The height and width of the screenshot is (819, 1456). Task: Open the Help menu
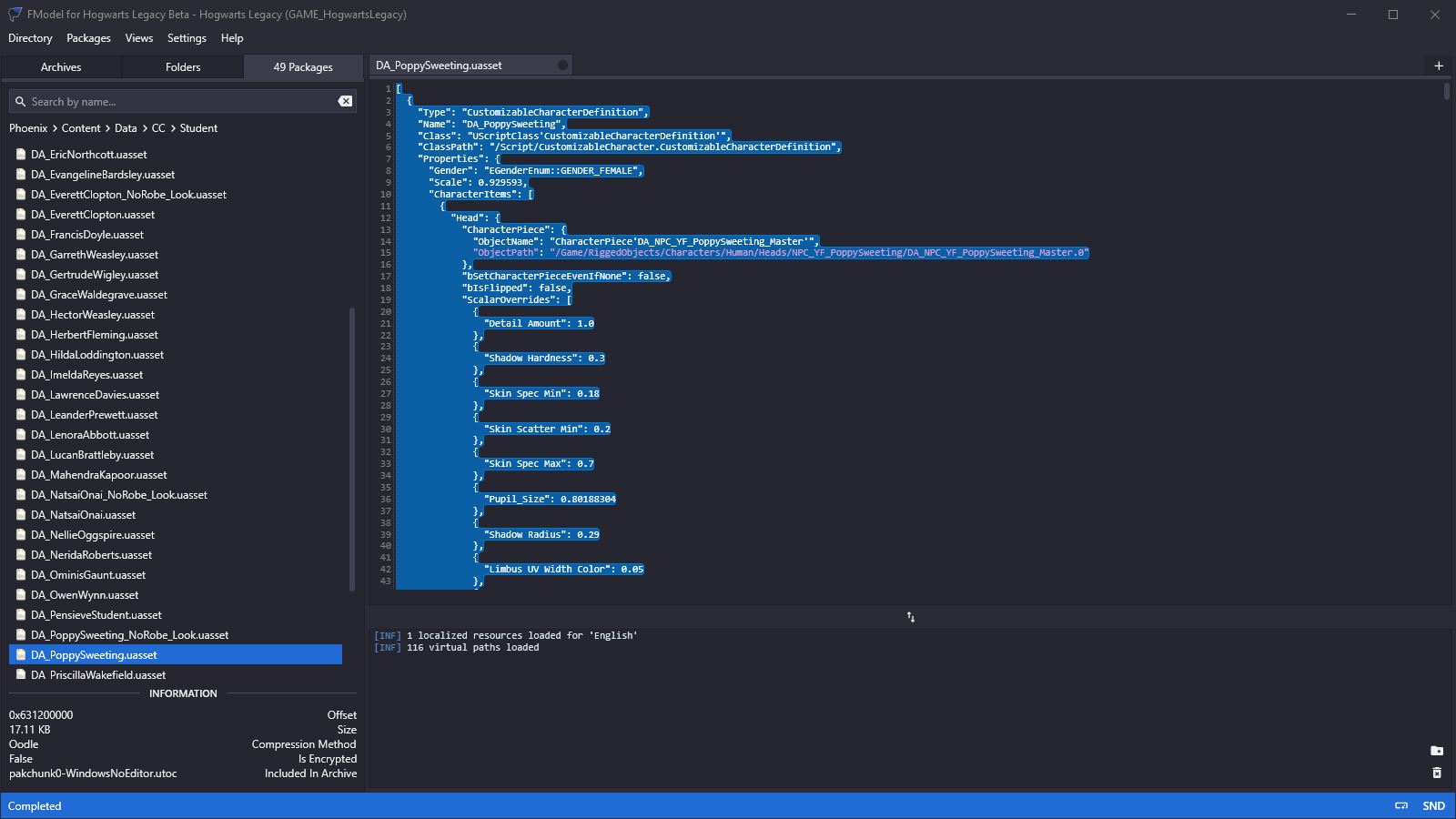[232, 38]
